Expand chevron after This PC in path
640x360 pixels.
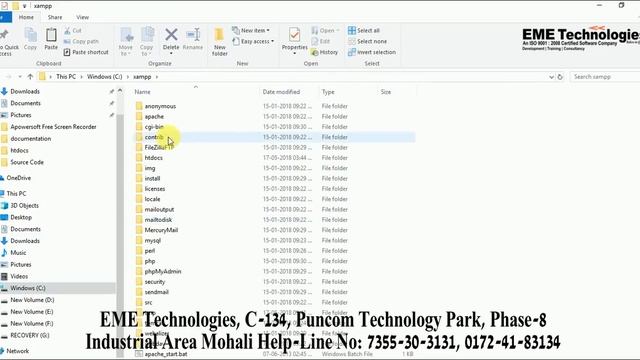[81, 77]
